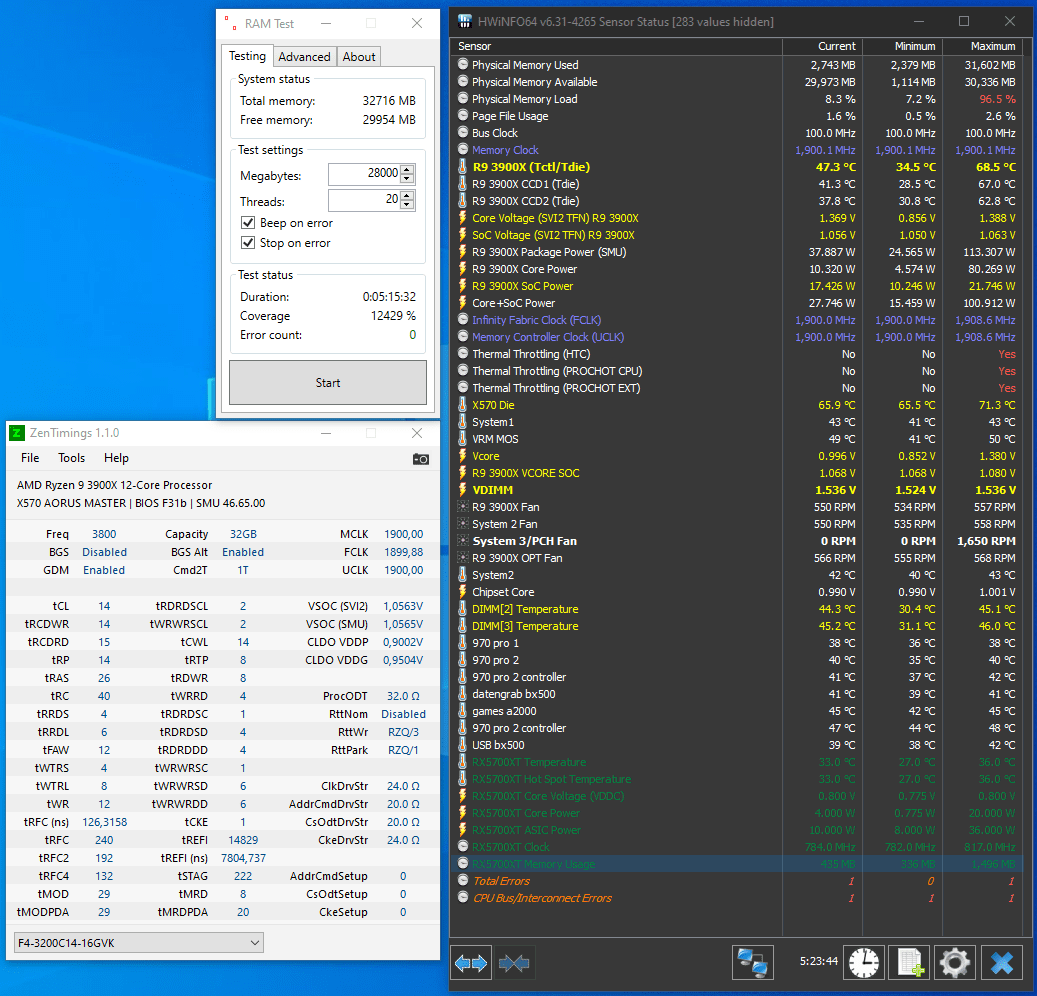
Task: Click the Minimum column header in HWiNFO
Action: (903, 46)
